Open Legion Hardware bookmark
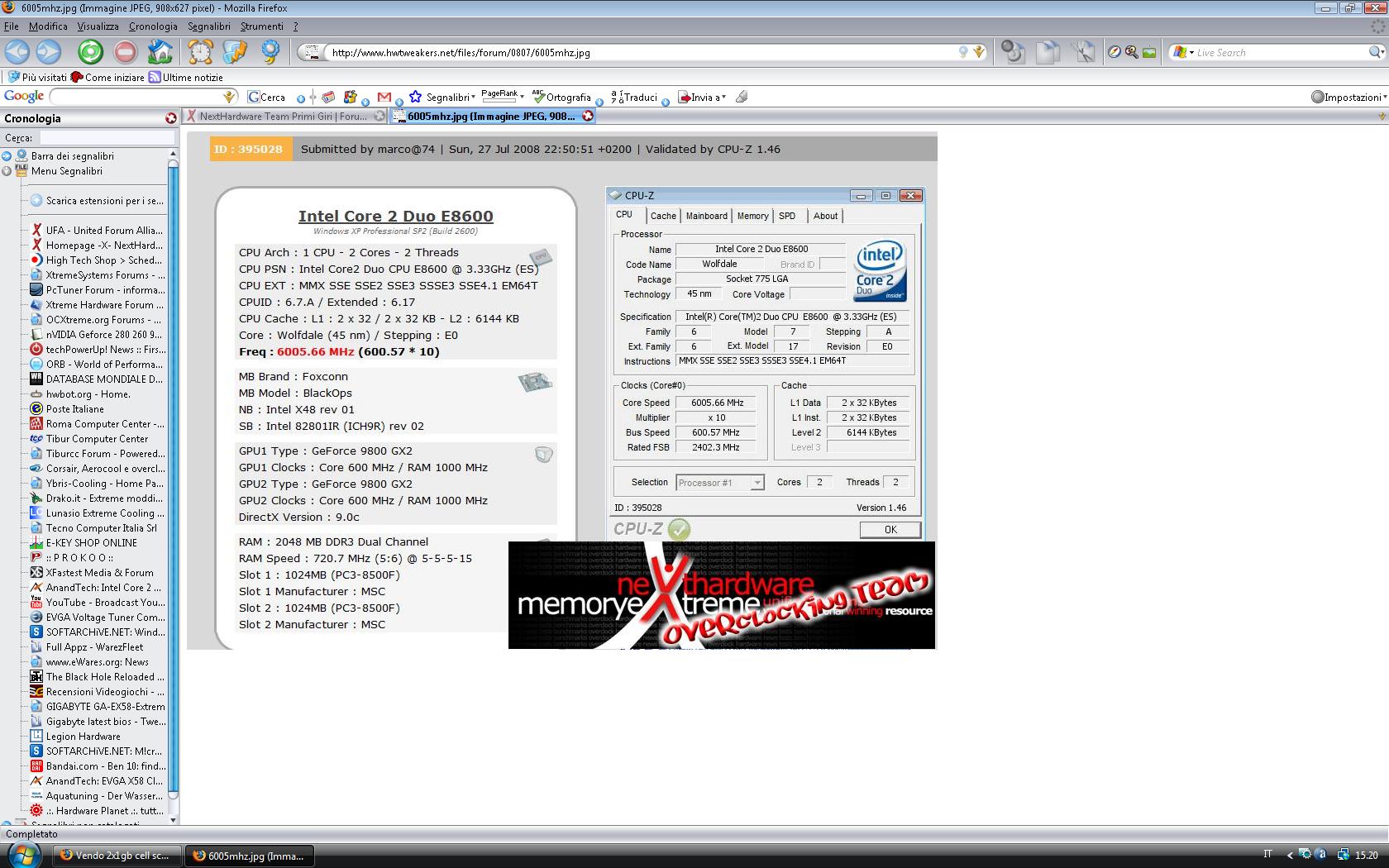The height and width of the screenshot is (868, 1389). click(76, 737)
